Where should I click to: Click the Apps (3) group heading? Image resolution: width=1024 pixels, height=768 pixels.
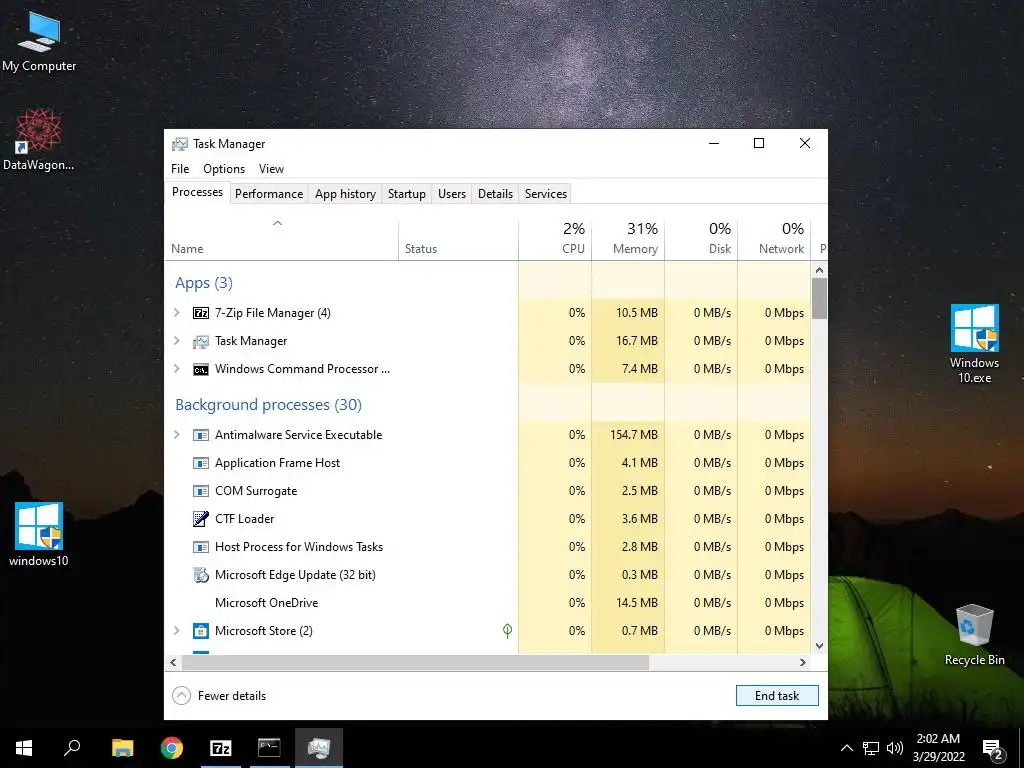pyautogui.click(x=204, y=283)
